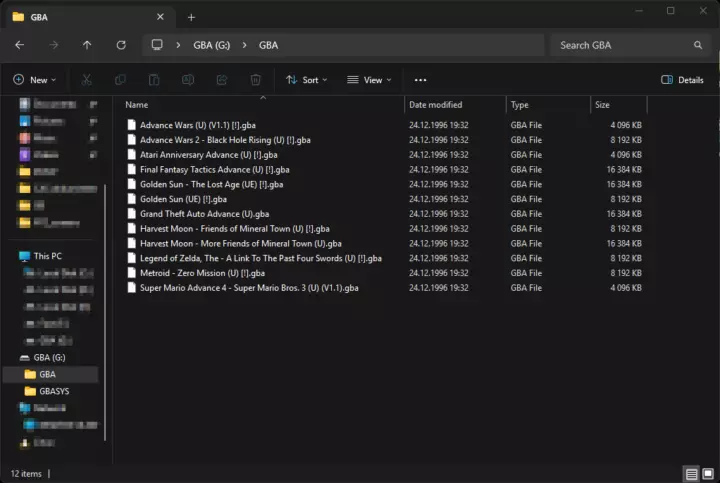Click the Rename icon in toolbar

[x=188, y=80]
